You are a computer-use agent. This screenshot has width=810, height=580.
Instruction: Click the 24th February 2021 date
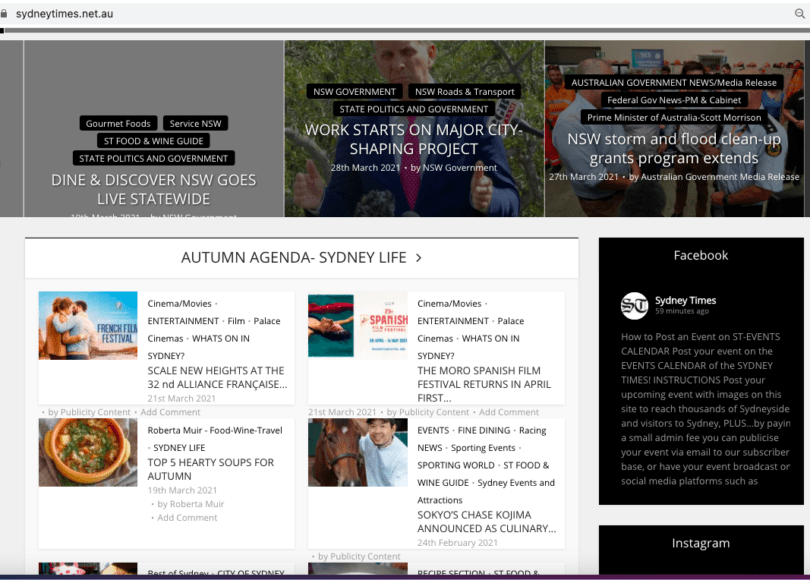click(457, 543)
